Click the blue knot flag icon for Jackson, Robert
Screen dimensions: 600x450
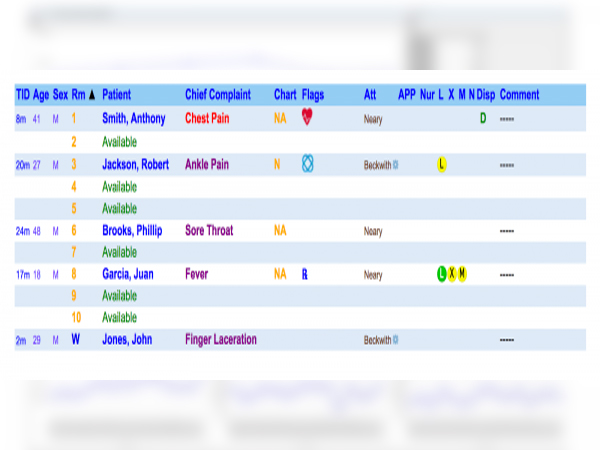pyautogui.click(x=308, y=163)
